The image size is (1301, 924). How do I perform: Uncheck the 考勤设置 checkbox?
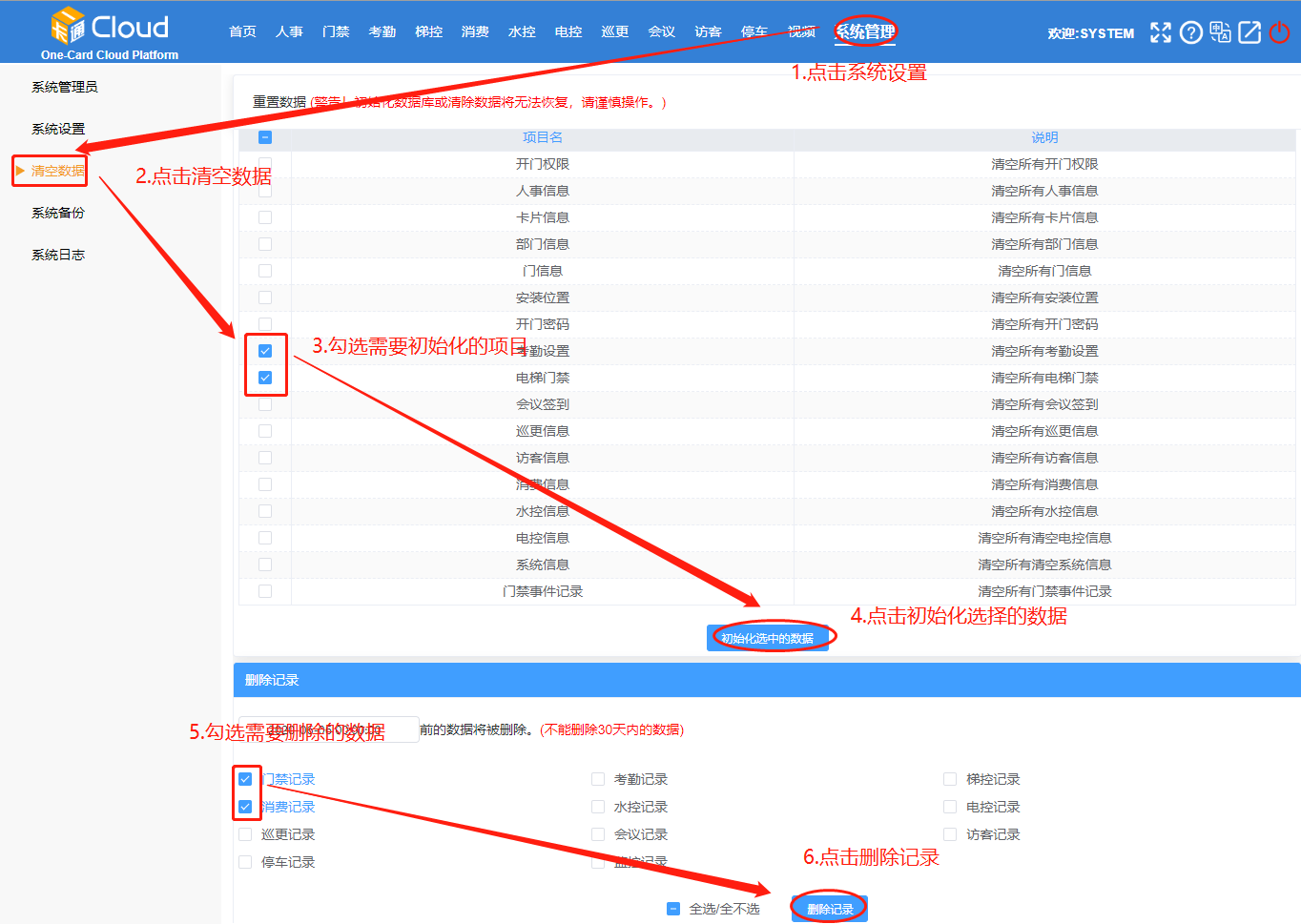265,350
